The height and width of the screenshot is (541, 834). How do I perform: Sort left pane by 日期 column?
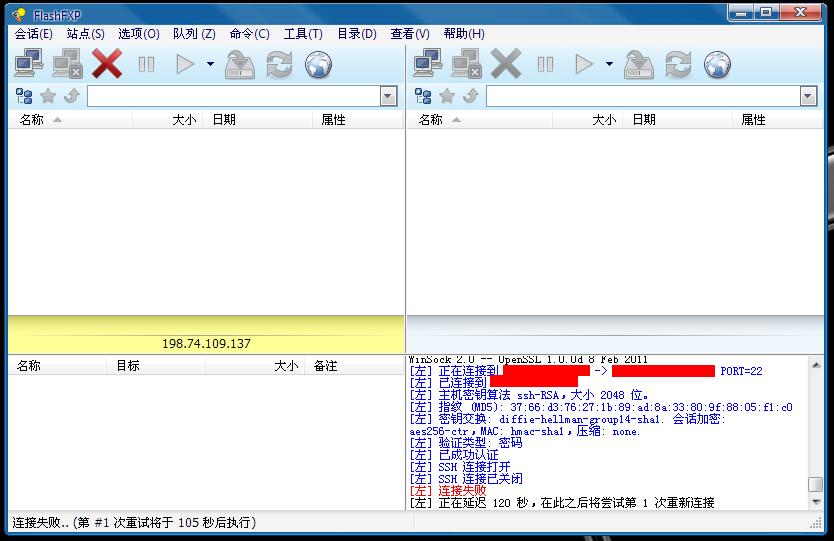(257, 120)
